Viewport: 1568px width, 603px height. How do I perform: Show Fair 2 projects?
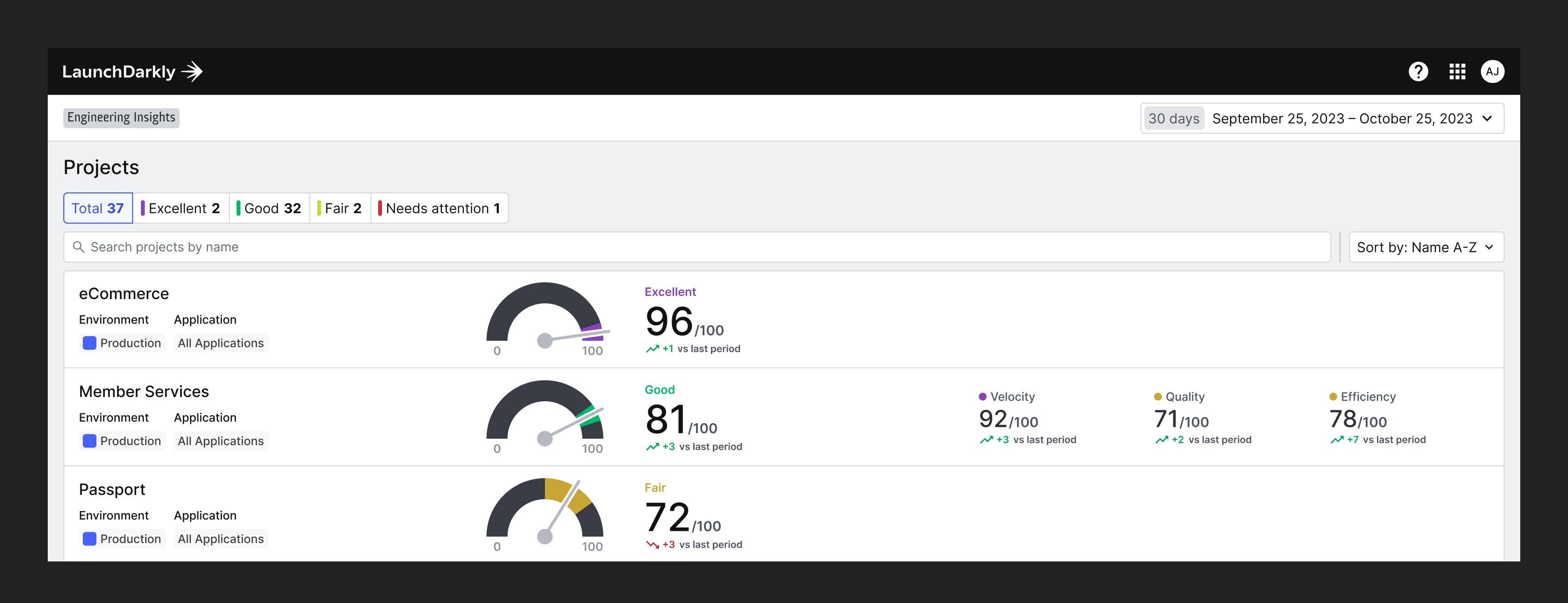tap(340, 208)
